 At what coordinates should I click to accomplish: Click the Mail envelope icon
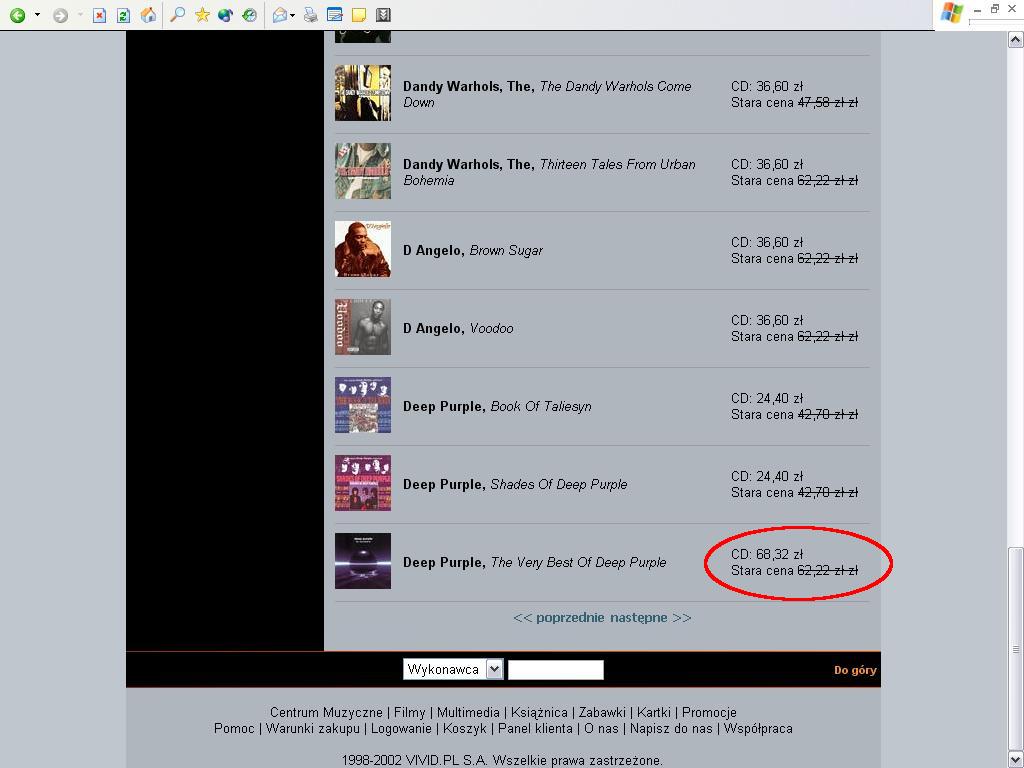[x=280, y=14]
